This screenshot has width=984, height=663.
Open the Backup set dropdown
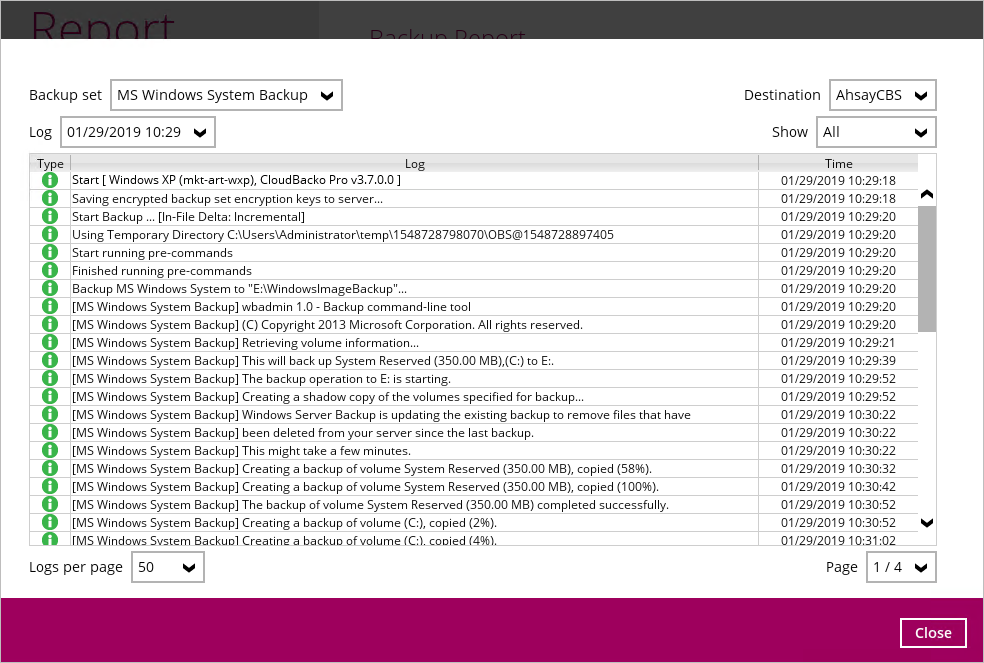click(x=226, y=94)
